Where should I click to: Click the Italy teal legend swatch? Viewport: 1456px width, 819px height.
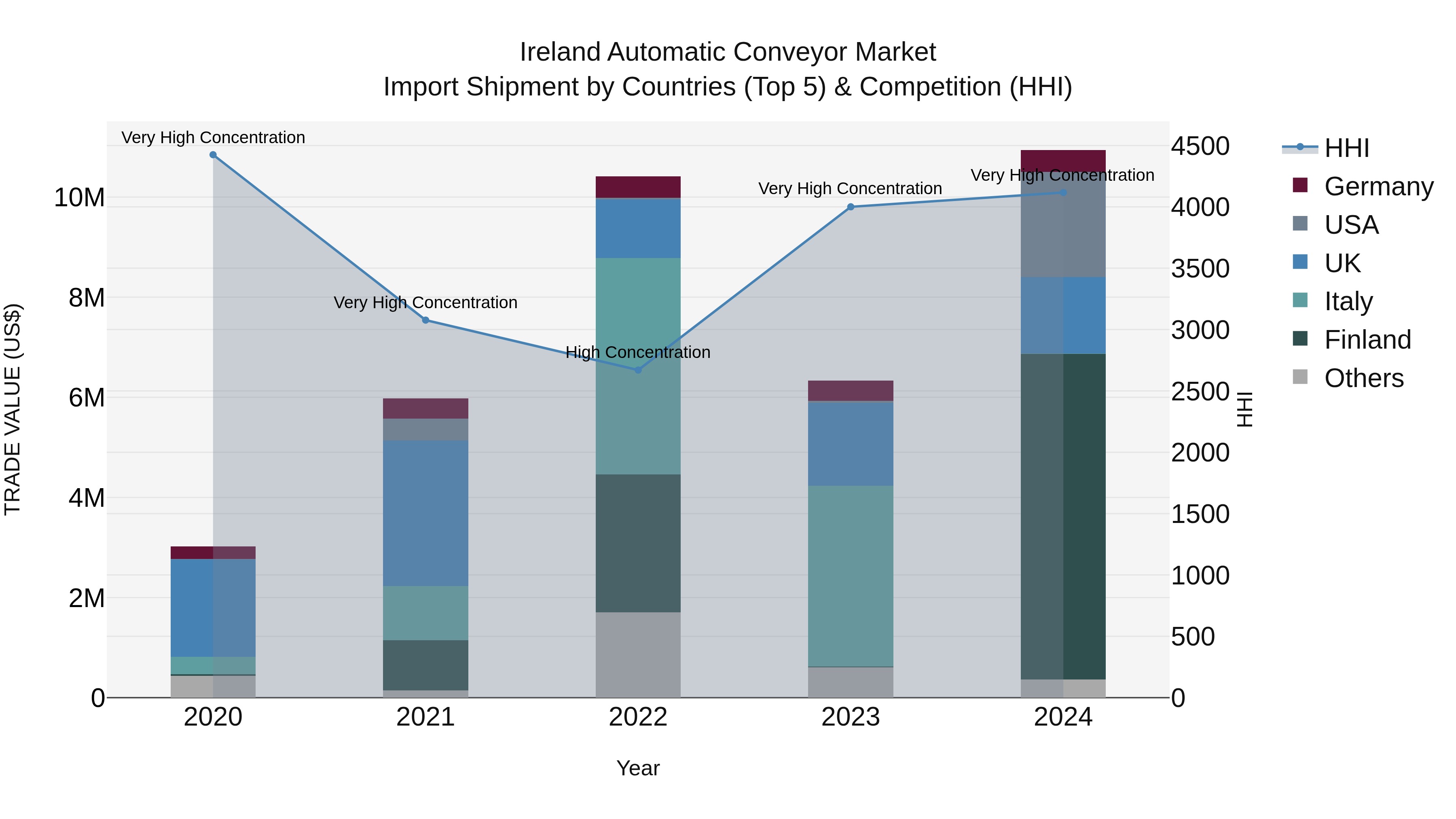pyautogui.click(x=1300, y=300)
